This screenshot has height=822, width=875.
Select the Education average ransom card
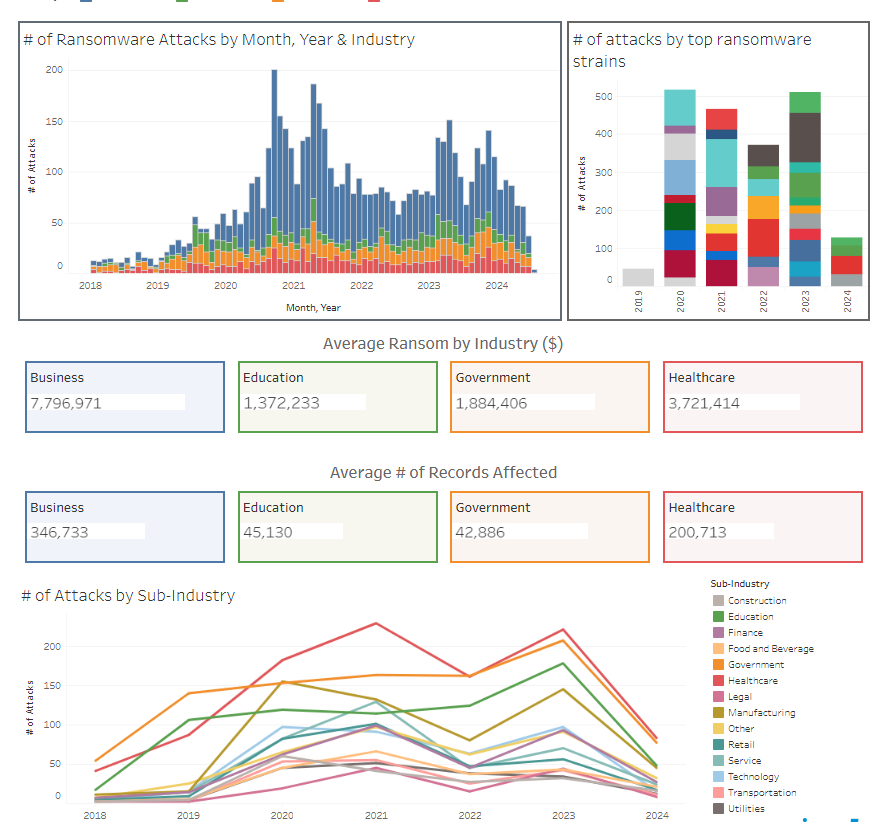point(338,397)
